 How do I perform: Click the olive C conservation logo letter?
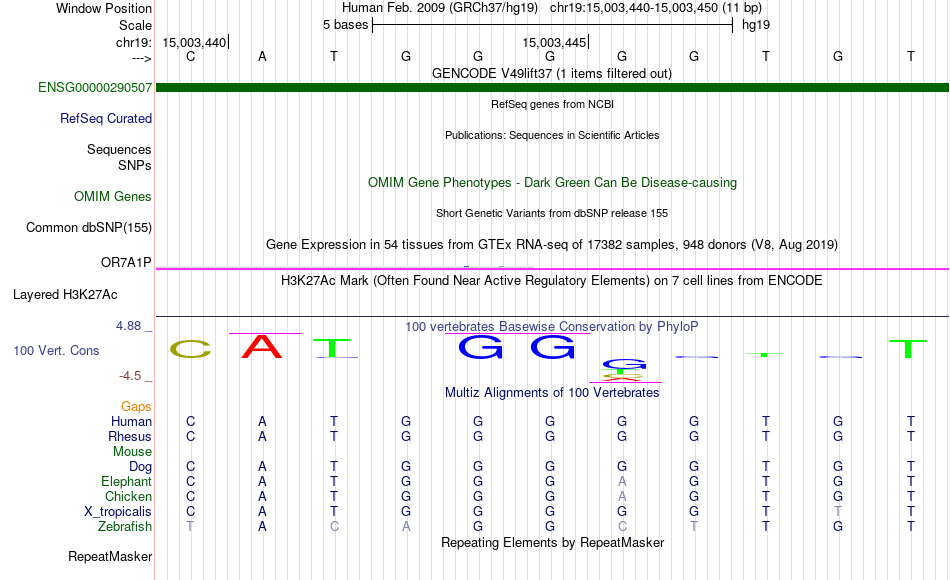(190, 349)
